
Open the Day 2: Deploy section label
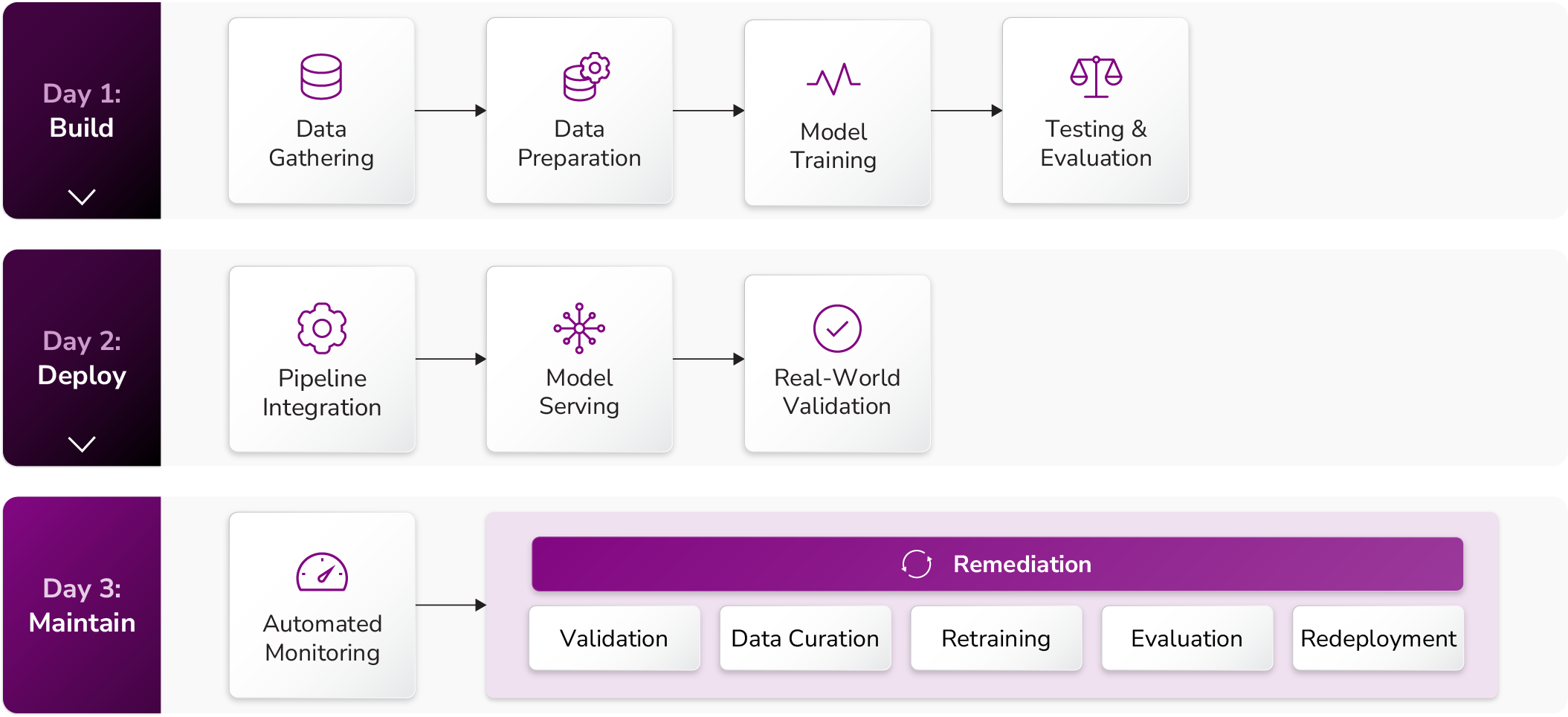point(82,358)
